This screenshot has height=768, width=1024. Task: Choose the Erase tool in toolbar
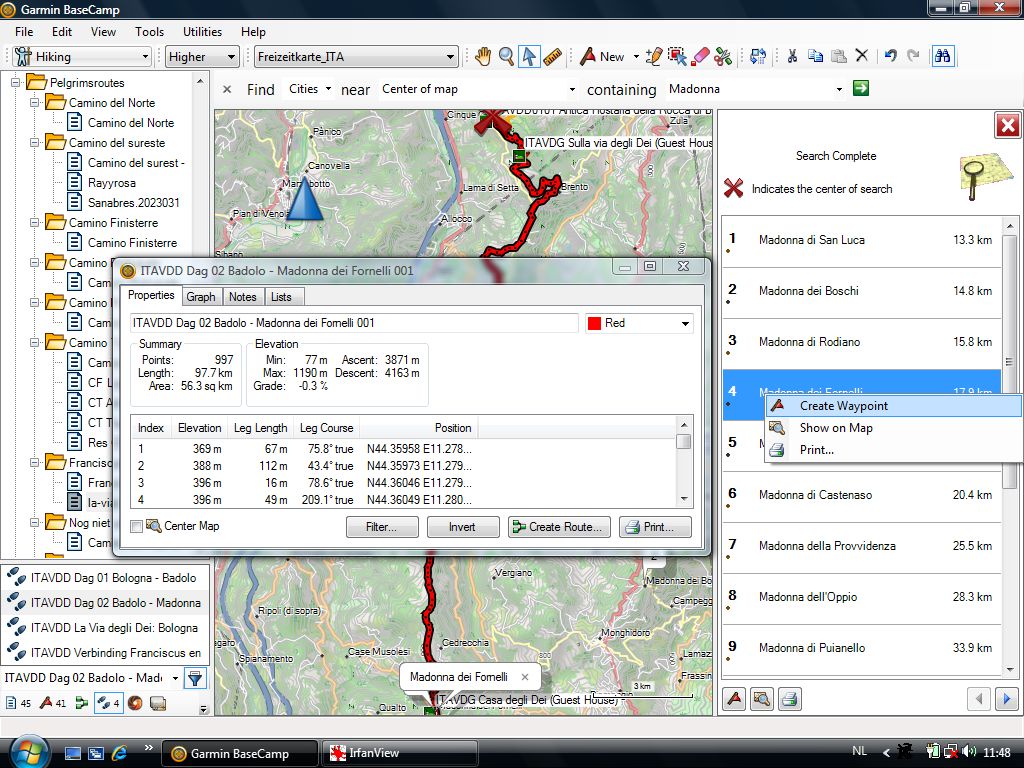(x=700, y=57)
